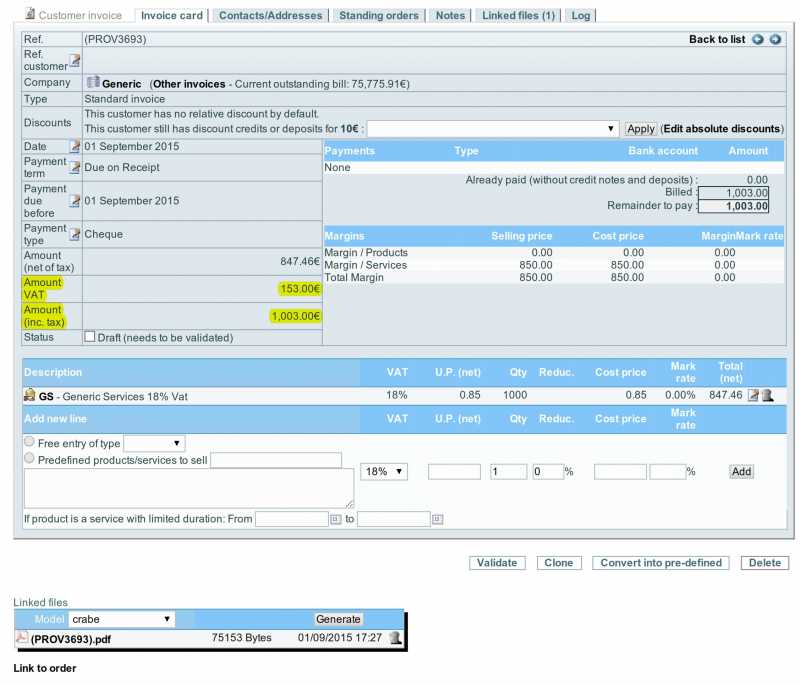Edit the Payment type pencil icon
Viewport: 800px width, 685px height.
click(x=75, y=234)
